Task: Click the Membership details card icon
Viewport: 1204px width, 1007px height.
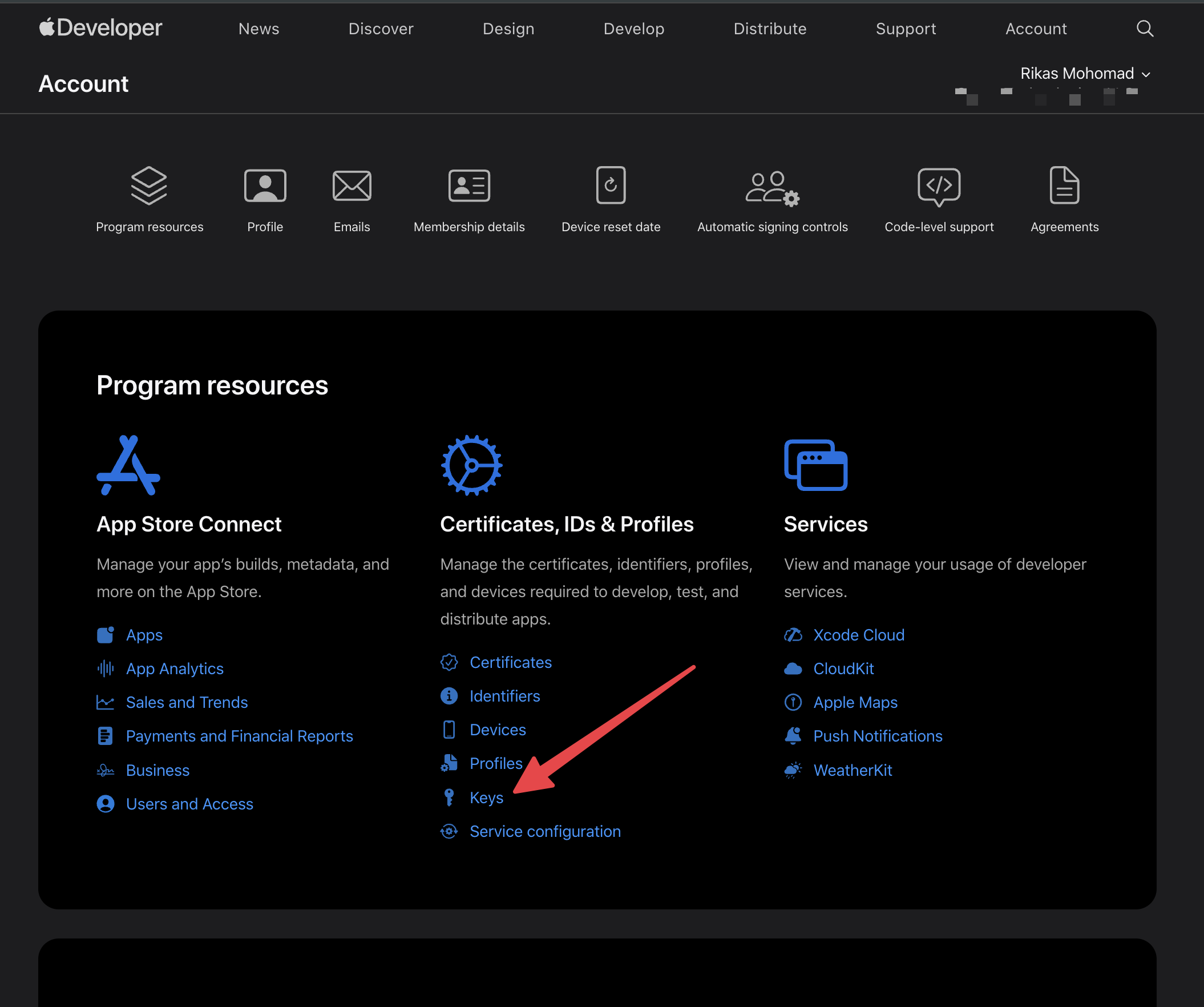Action: tap(469, 186)
